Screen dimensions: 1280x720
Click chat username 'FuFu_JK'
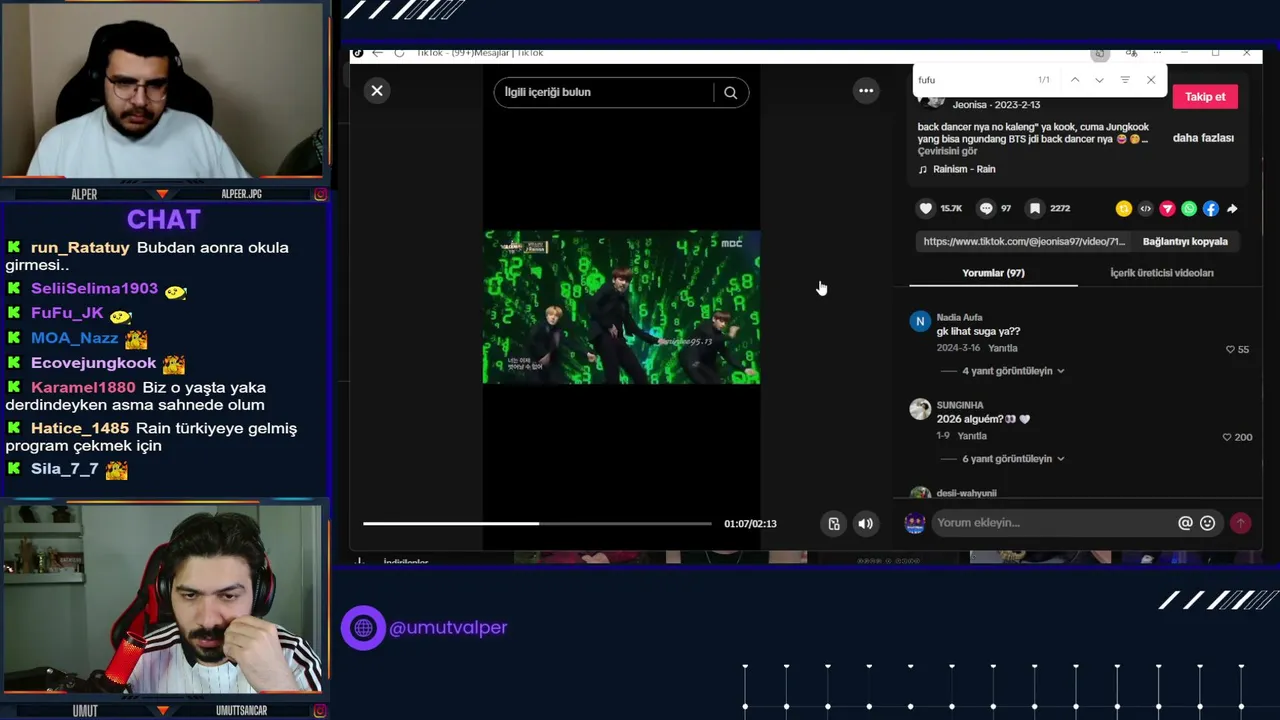[67, 313]
